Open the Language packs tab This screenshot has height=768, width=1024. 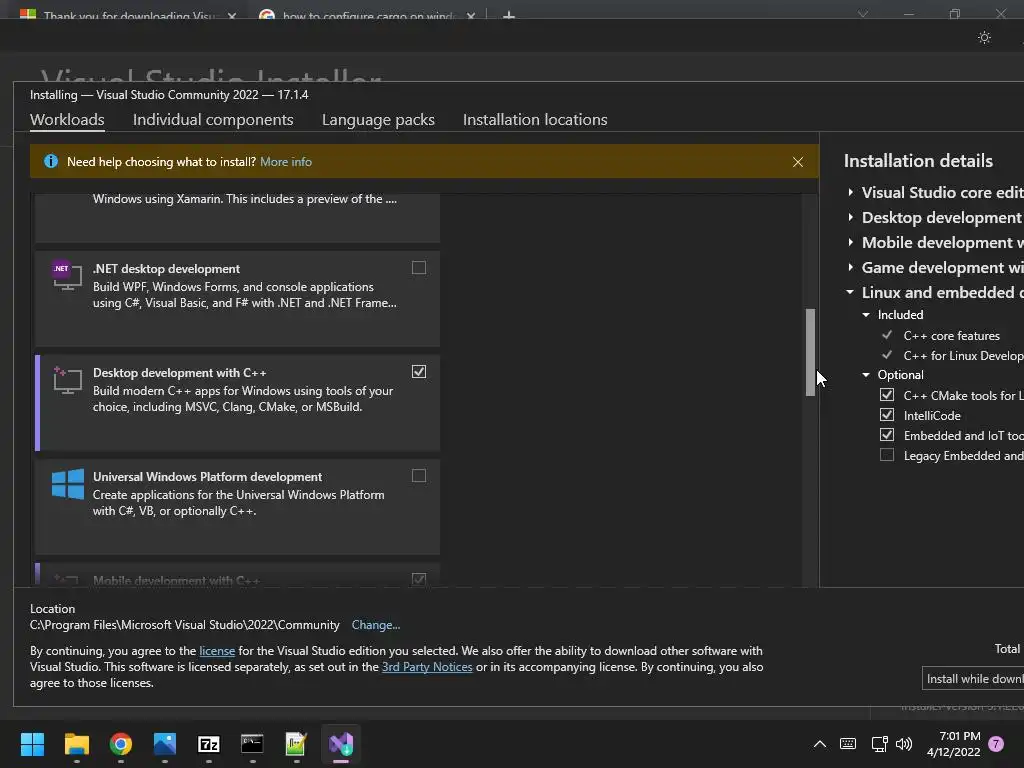tap(378, 120)
